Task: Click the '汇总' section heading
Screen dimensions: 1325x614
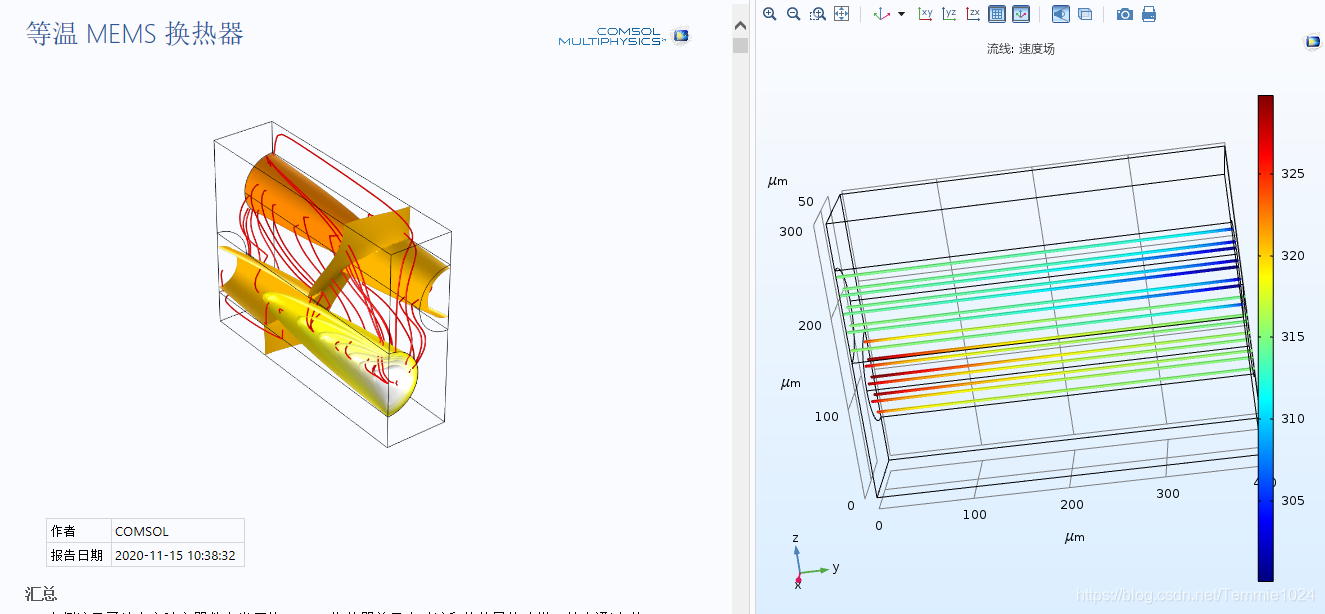Action: [x=41, y=594]
